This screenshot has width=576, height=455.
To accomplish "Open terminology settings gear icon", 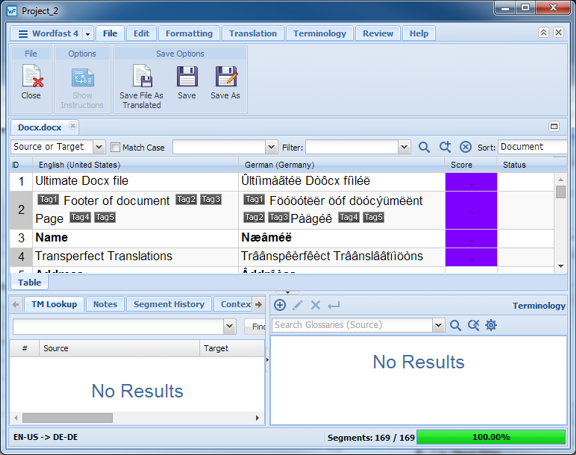I will [491, 325].
